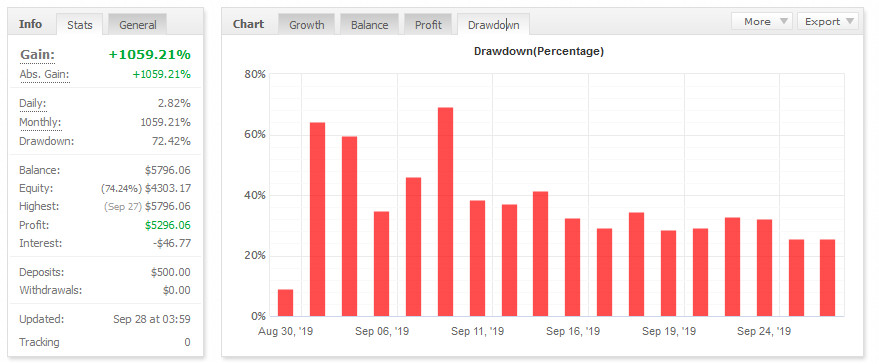The image size is (879, 364).
Task: Click the 40% y-axis label
Action: point(255,195)
